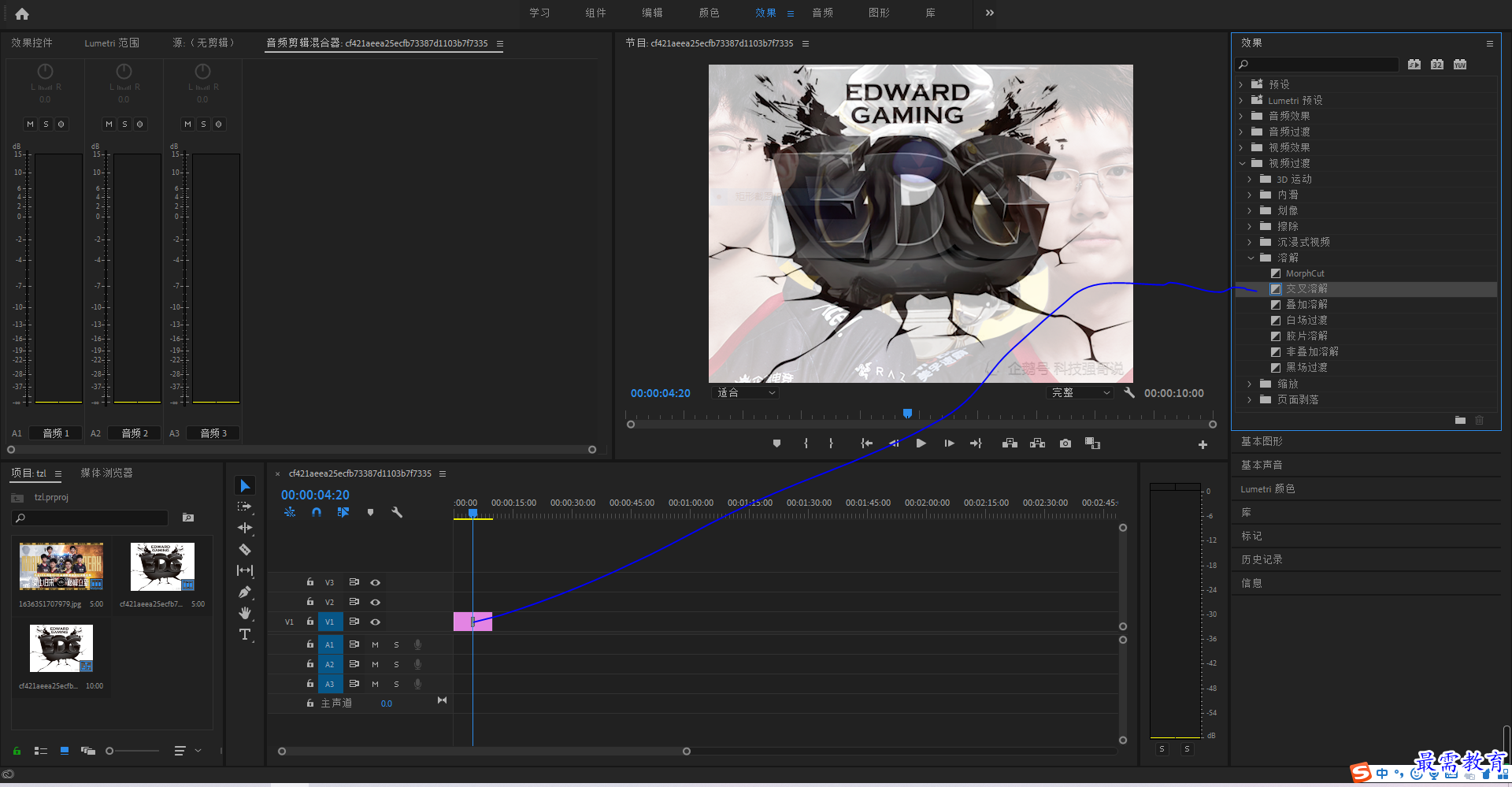Toggle insert sequences as nests icon
The width and height of the screenshot is (1512, 787).
290,512
